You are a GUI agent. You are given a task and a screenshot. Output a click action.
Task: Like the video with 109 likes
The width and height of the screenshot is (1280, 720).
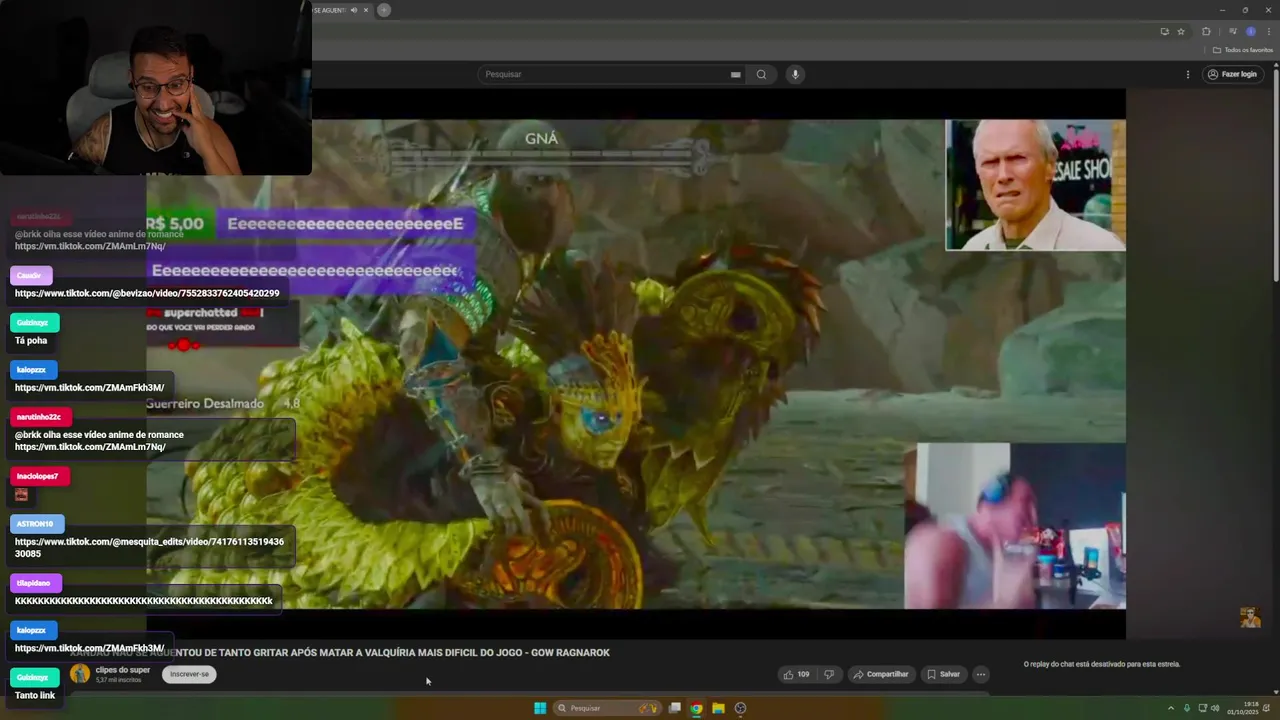pos(797,674)
